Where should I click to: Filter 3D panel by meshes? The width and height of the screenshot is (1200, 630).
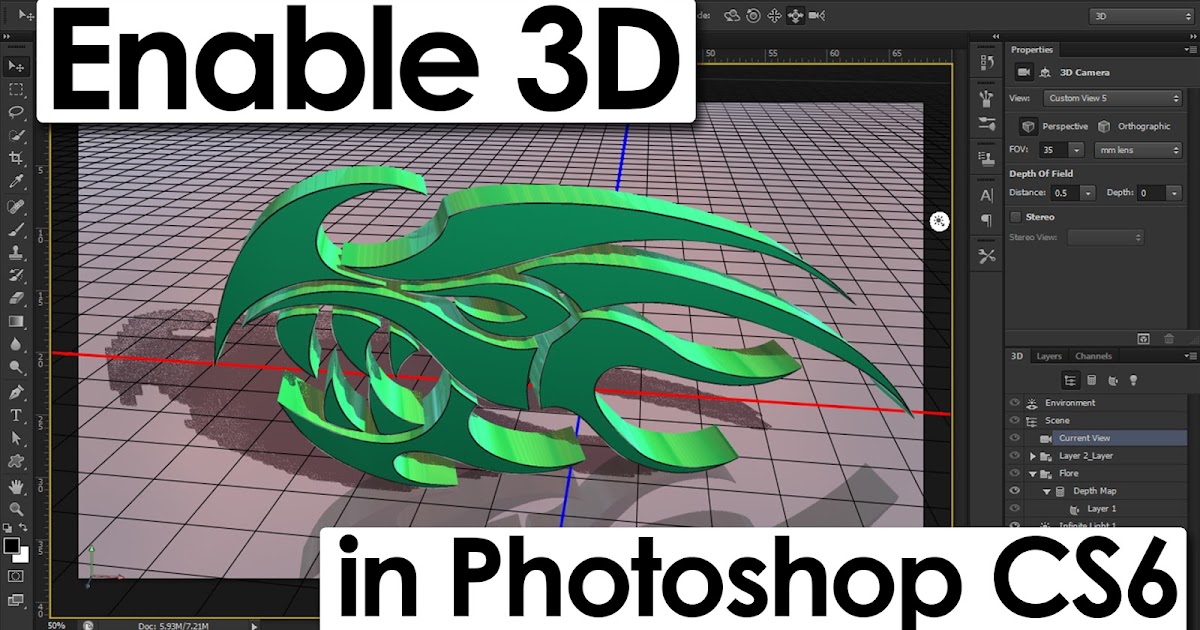pyautogui.click(x=1091, y=380)
